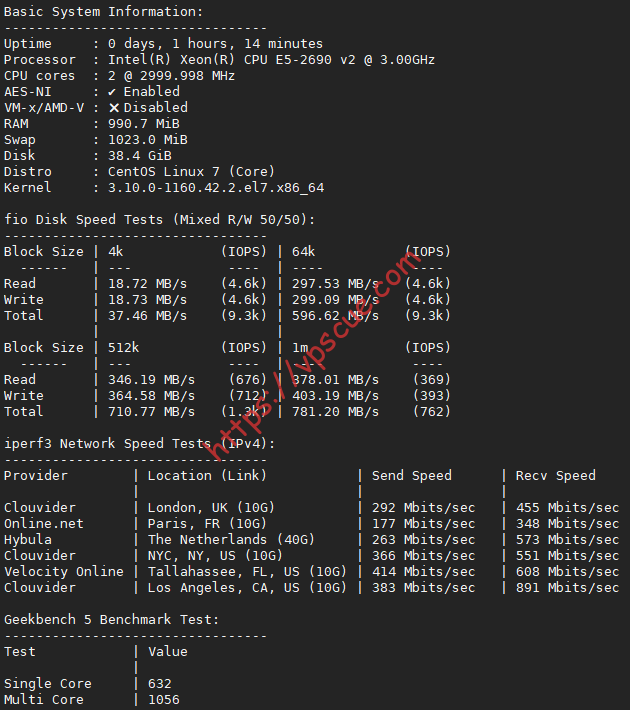
Task: Click the Recv Speed column header
Action: click(x=556, y=475)
